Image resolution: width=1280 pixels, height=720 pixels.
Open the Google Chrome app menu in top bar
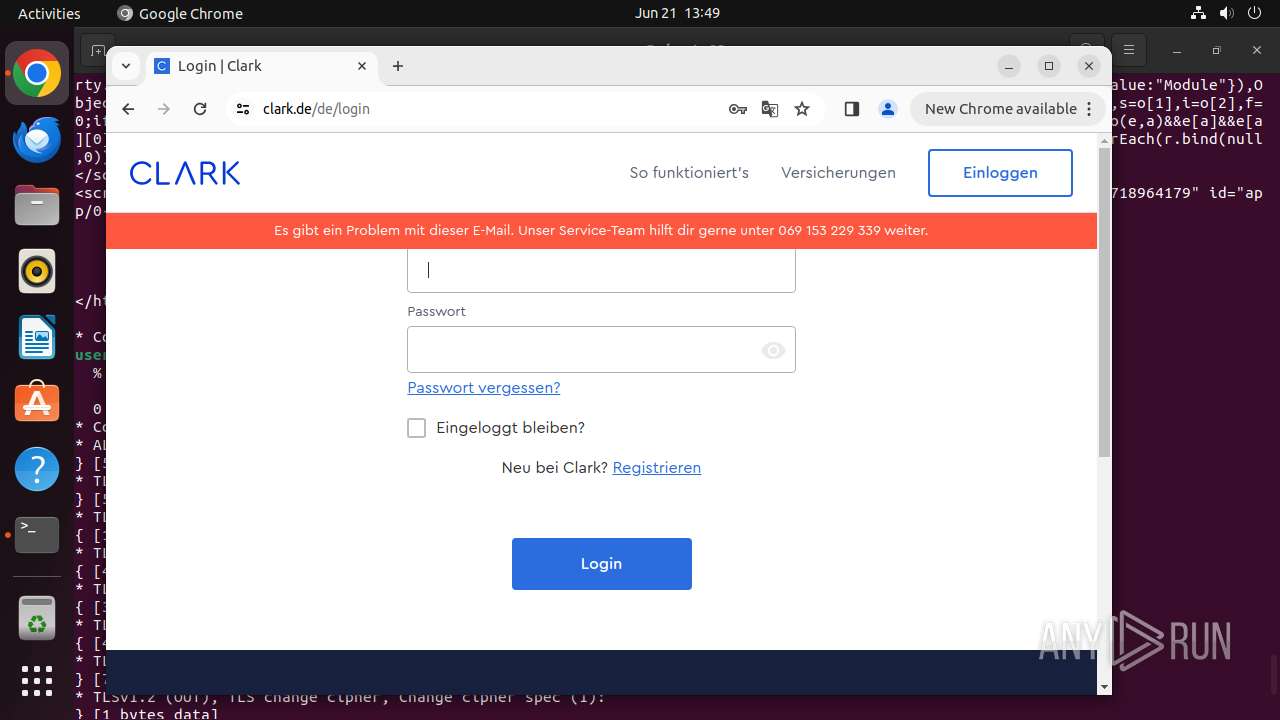click(180, 13)
